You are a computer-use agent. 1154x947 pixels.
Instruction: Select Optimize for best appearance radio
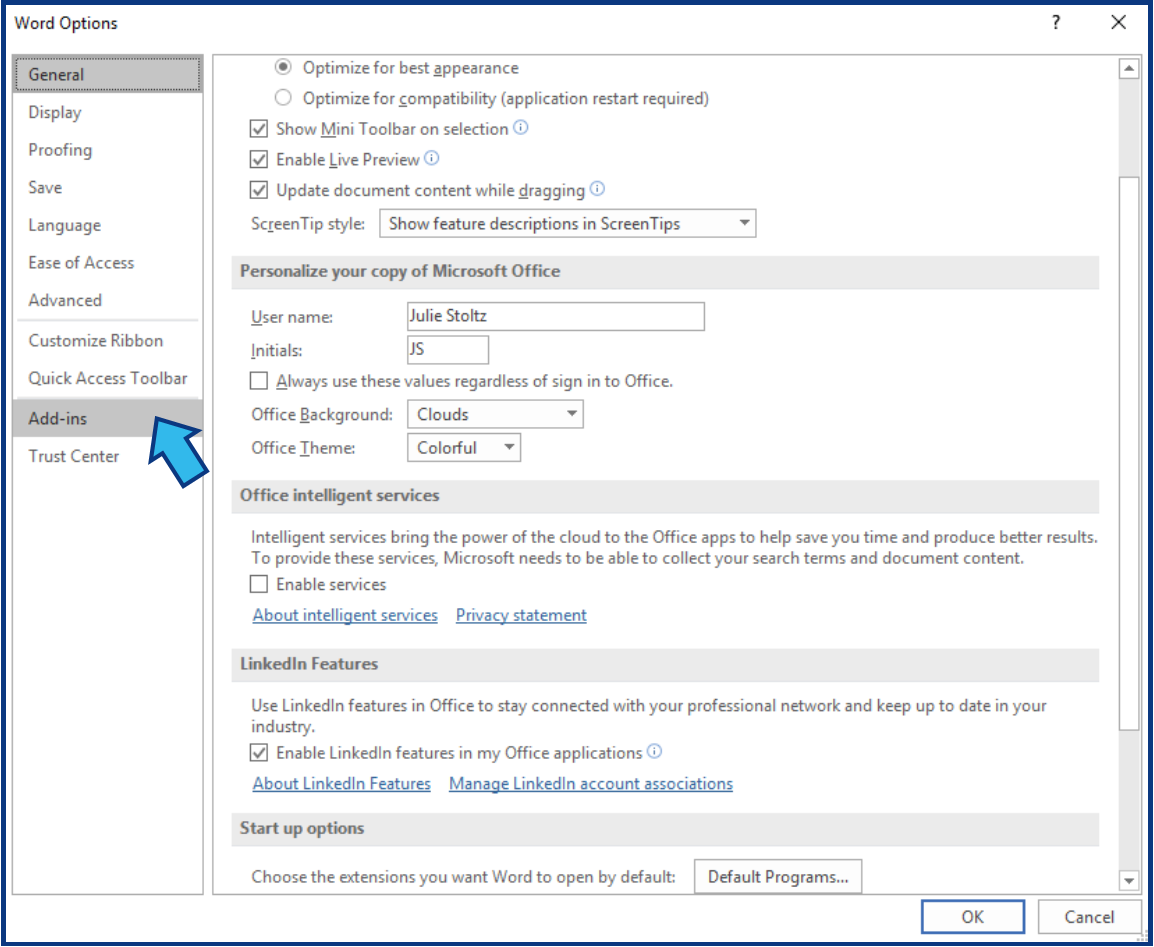click(x=283, y=67)
